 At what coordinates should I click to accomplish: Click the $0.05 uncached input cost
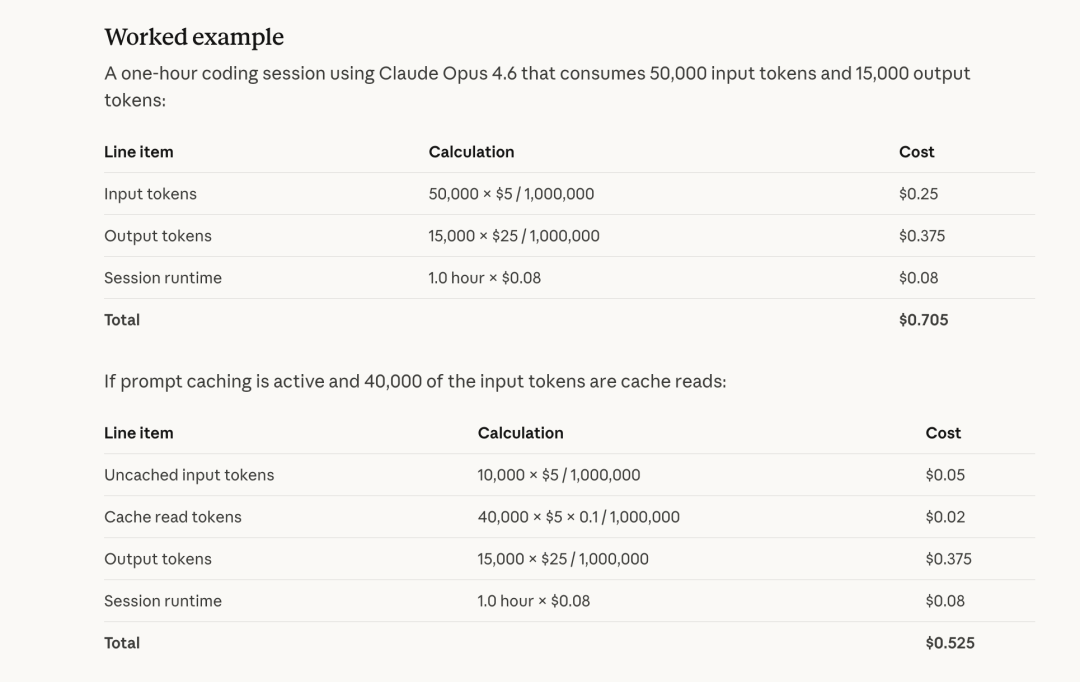945,475
